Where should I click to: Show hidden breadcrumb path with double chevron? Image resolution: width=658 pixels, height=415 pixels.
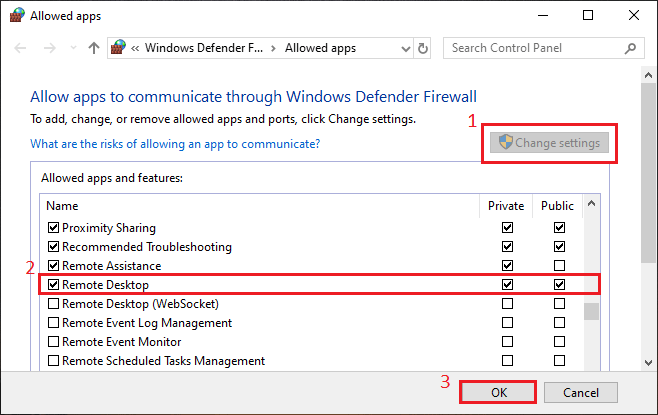pyautogui.click(x=135, y=49)
